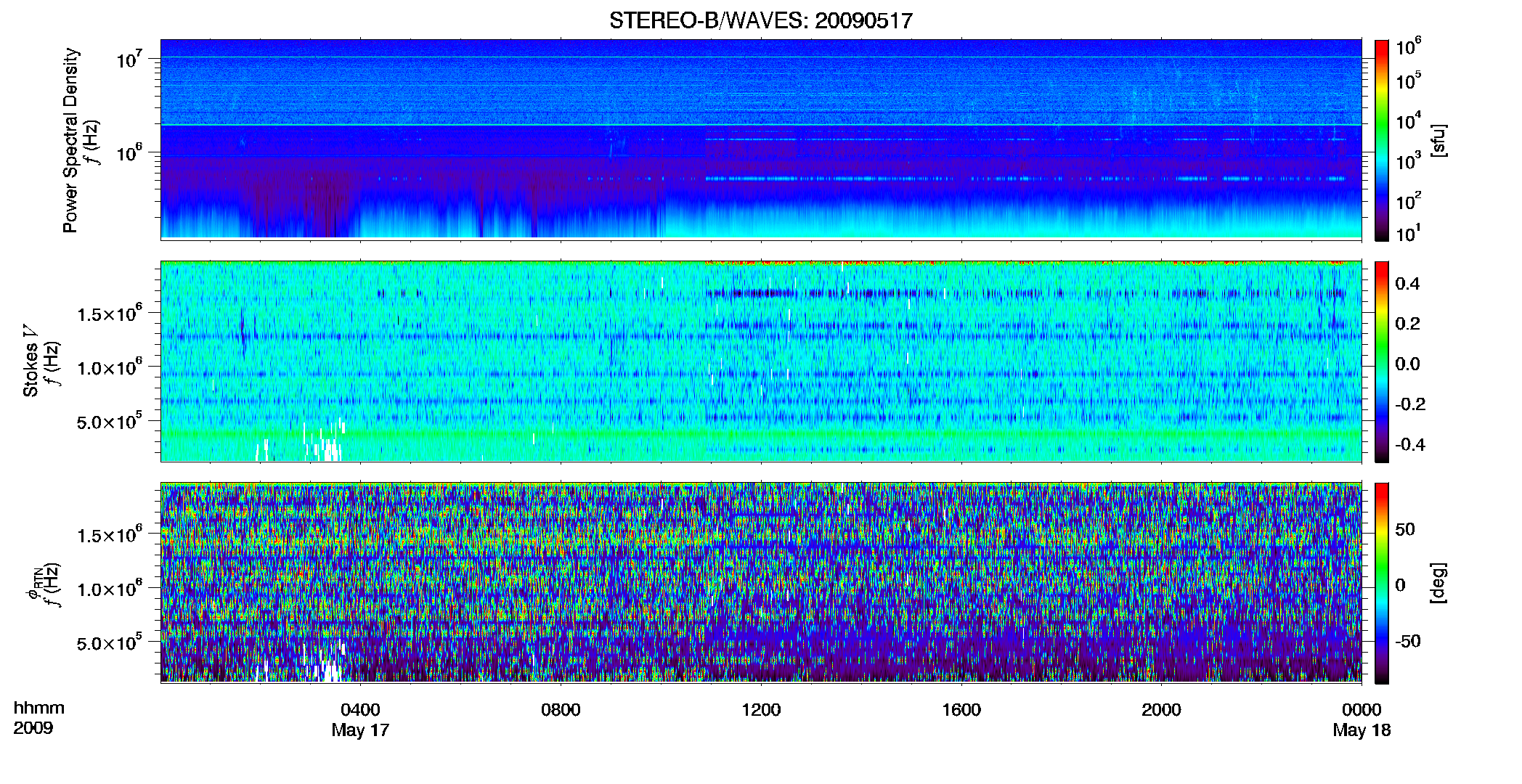Click the 0000 time tick label
The height and width of the screenshot is (784, 1522).
(x=1362, y=710)
